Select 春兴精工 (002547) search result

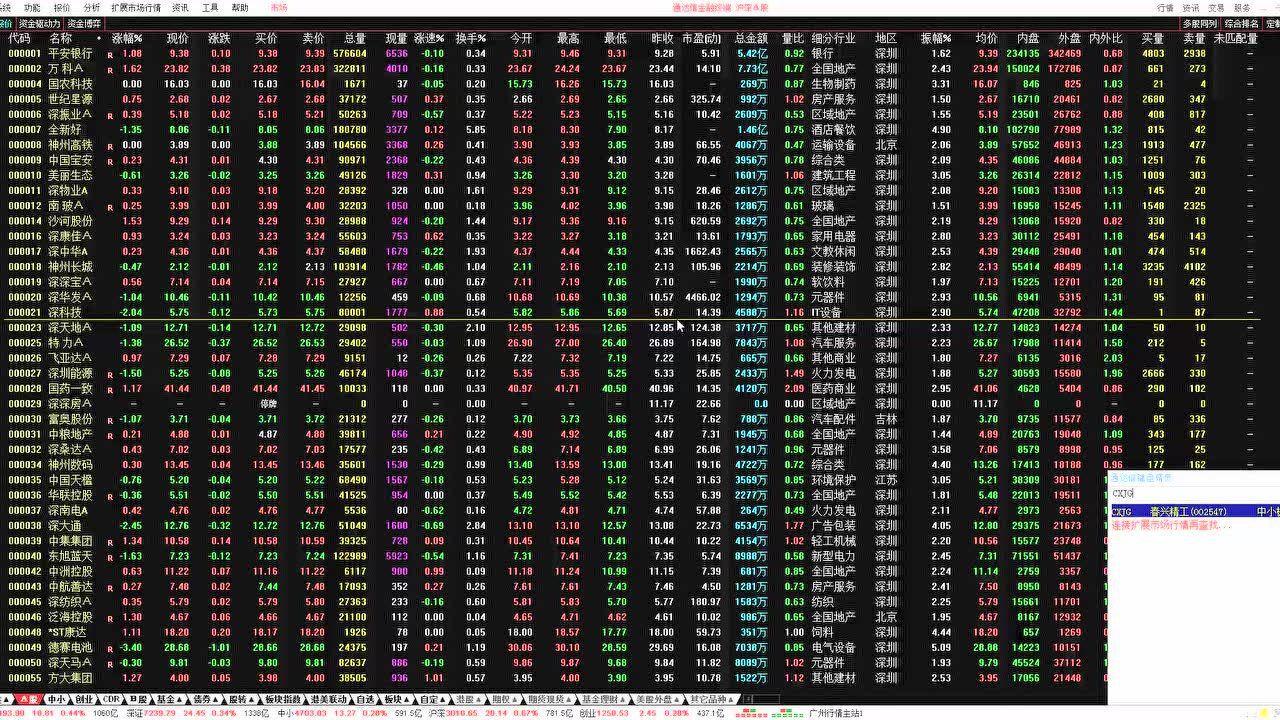coord(1194,511)
